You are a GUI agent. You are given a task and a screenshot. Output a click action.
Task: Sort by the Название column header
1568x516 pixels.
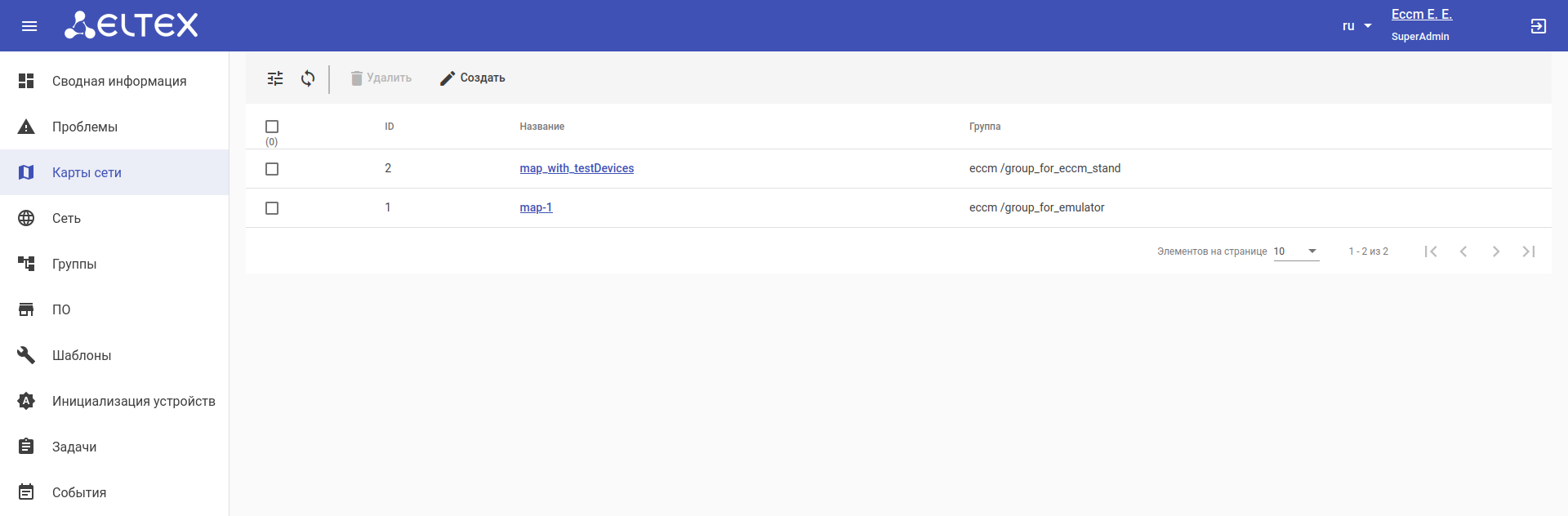(x=541, y=127)
